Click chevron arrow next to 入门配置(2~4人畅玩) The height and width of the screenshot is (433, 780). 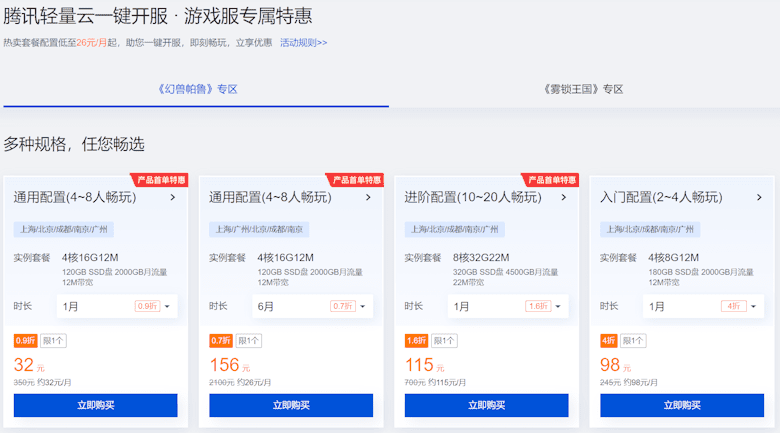[x=759, y=198]
